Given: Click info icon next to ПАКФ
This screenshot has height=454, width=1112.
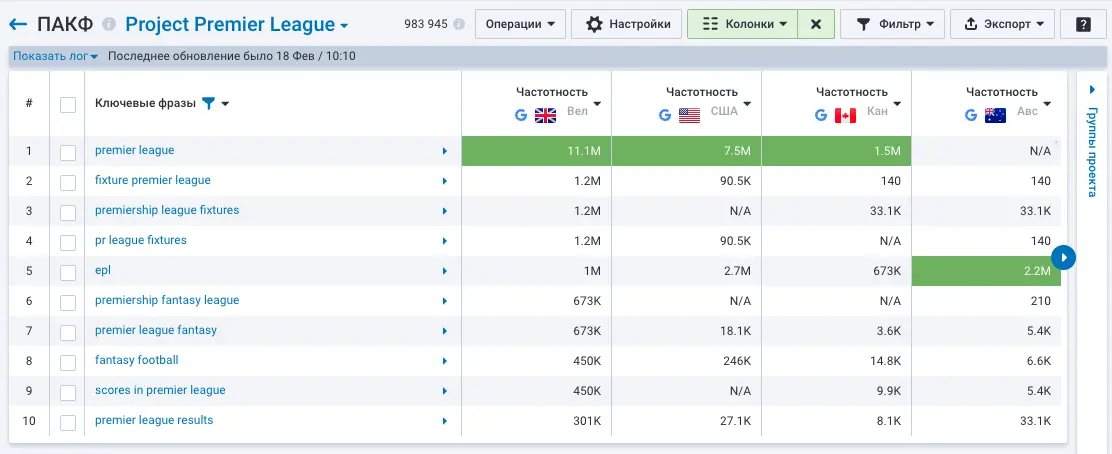Looking at the screenshot, I should (x=109, y=24).
